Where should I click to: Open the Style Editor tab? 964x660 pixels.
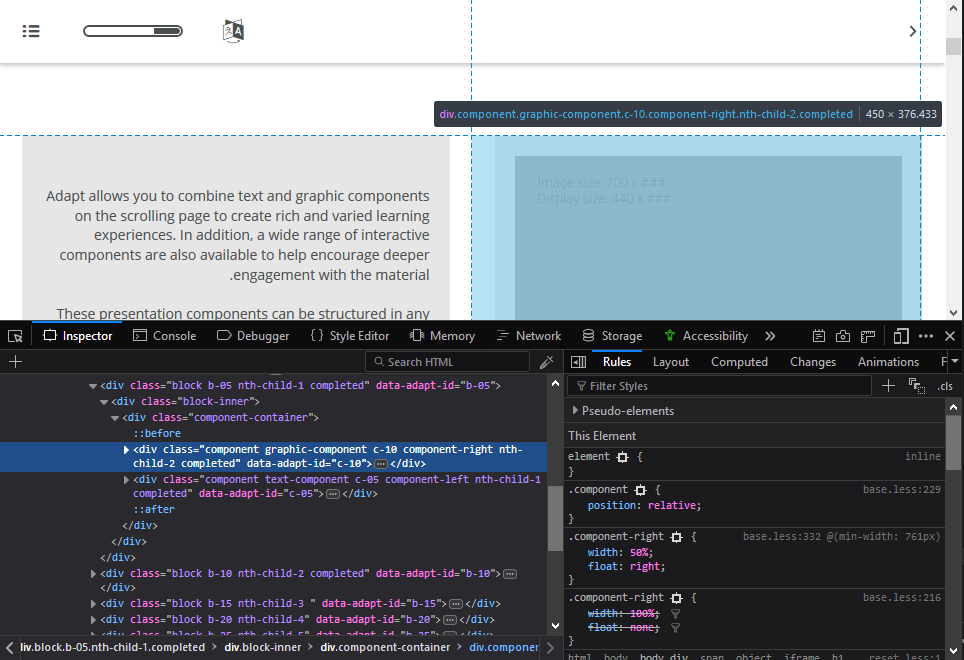click(x=350, y=336)
